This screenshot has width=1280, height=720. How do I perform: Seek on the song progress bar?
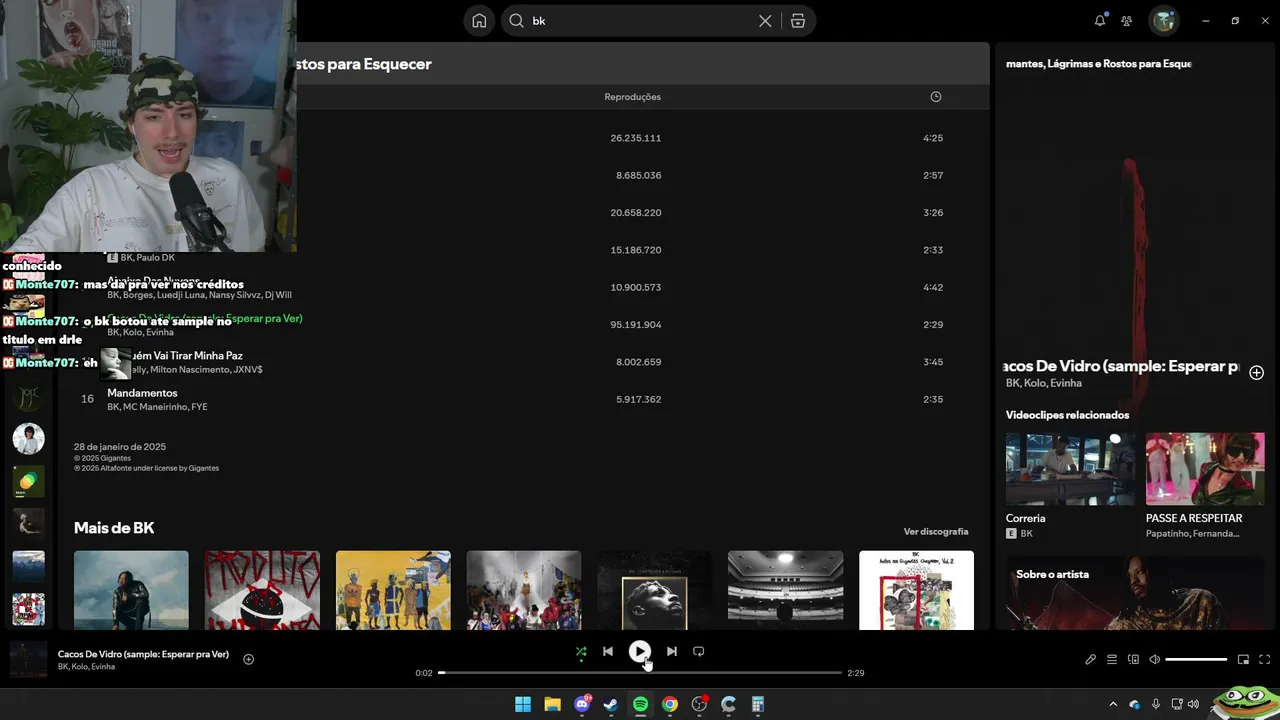coord(640,673)
